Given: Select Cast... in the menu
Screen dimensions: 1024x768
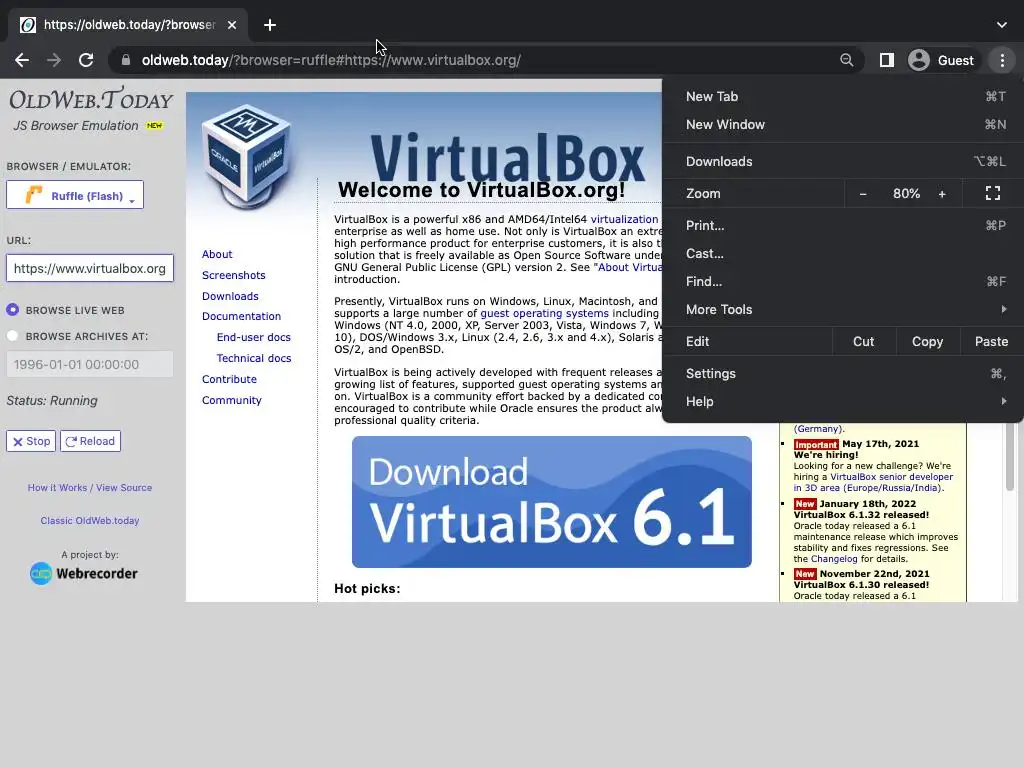Looking at the screenshot, I should click(x=842, y=253).
